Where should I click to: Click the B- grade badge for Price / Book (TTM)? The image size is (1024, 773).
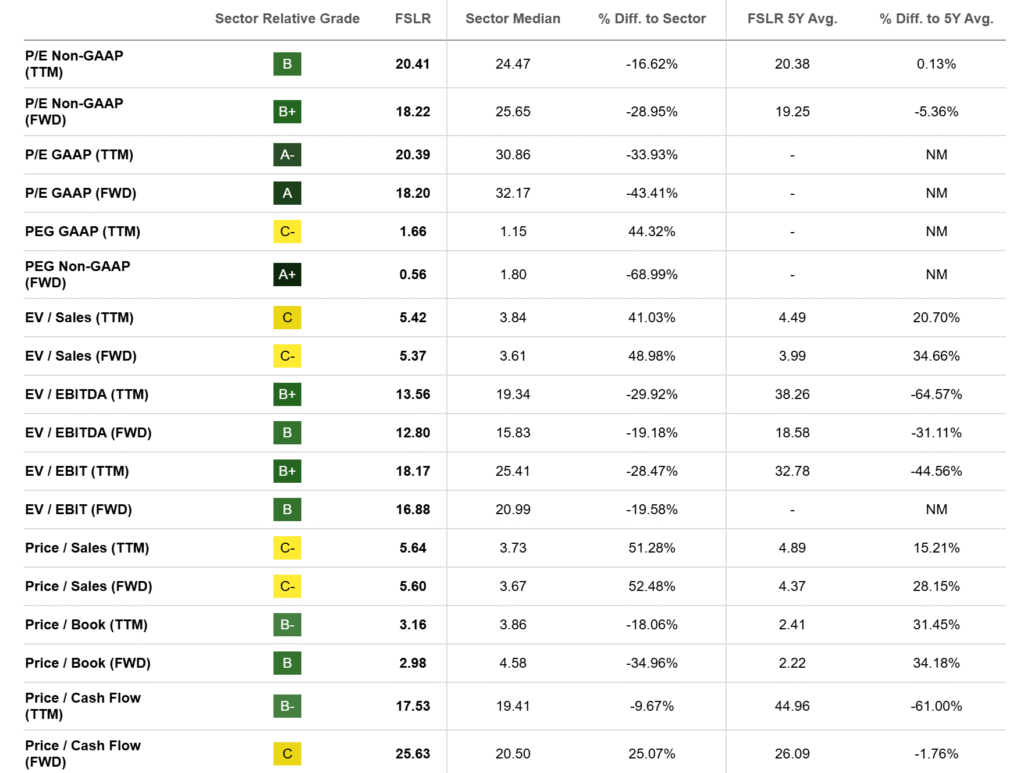coord(287,625)
